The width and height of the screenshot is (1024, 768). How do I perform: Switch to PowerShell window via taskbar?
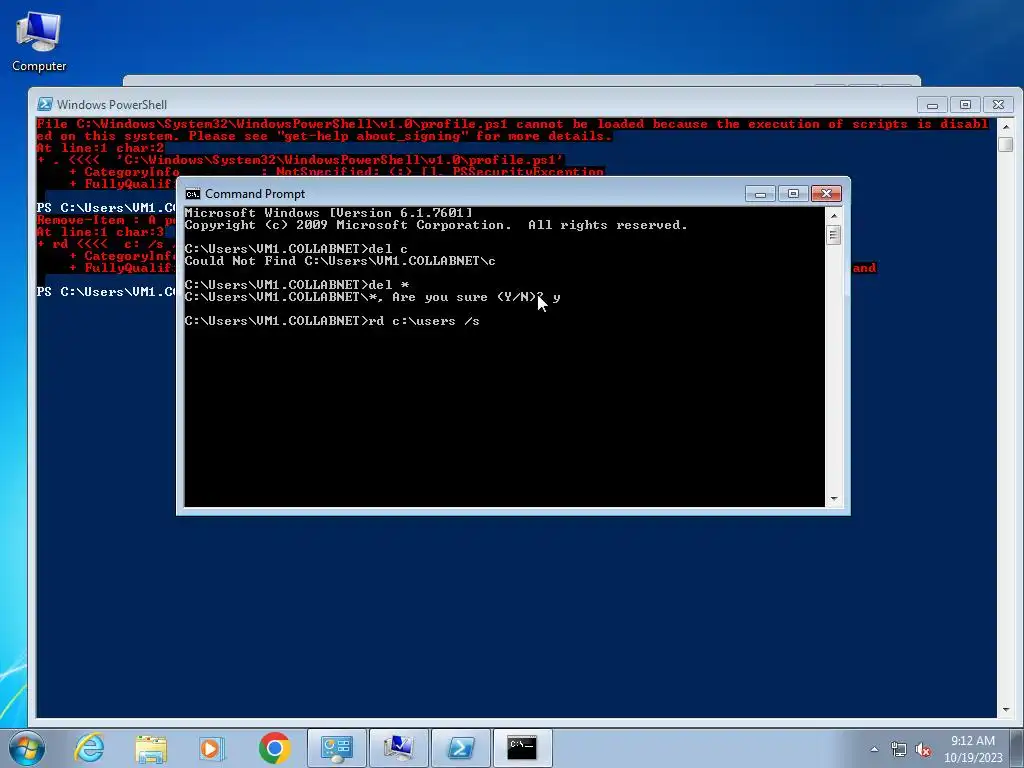click(460, 748)
